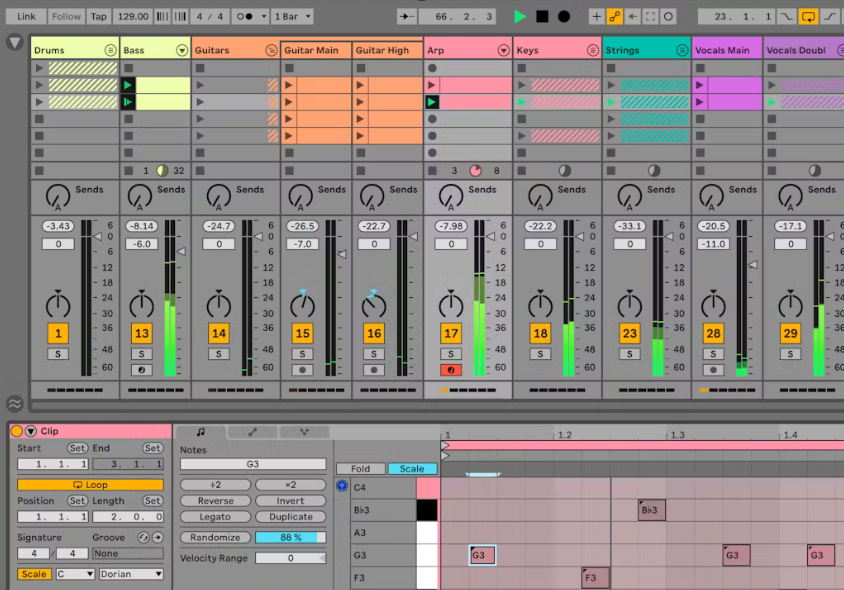
Task: Toggle the yellow Automation Arm icon
Action: click(614, 17)
